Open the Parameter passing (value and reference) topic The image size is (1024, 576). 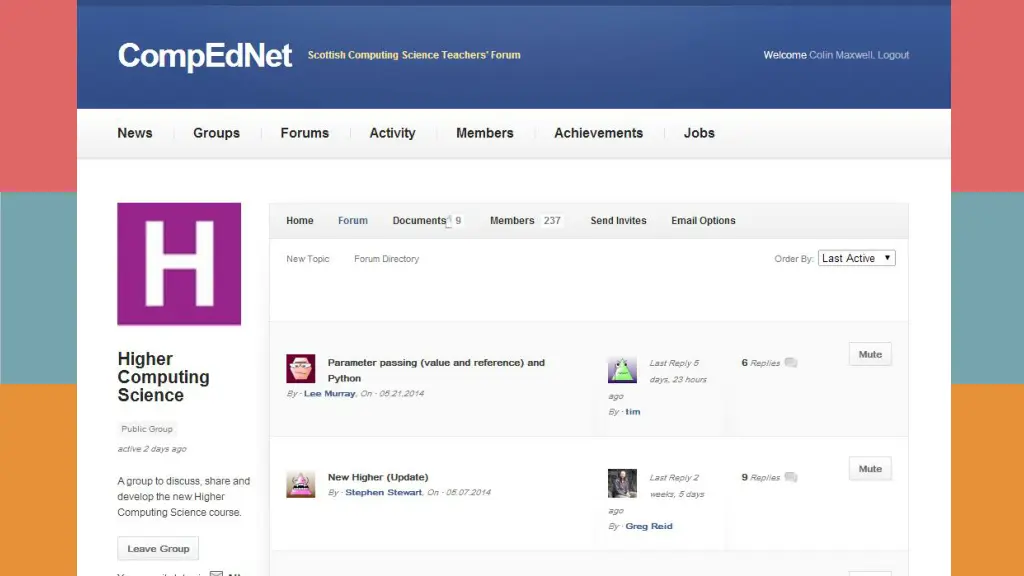[x=436, y=370]
